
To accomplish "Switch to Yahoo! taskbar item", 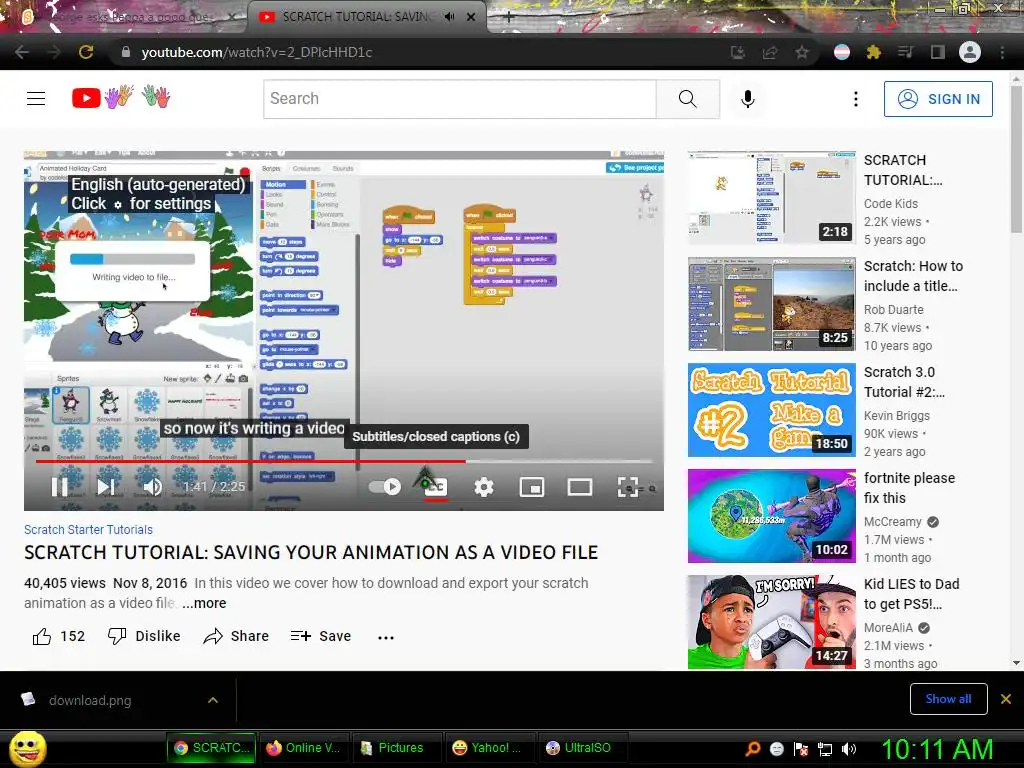I will point(488,748).
